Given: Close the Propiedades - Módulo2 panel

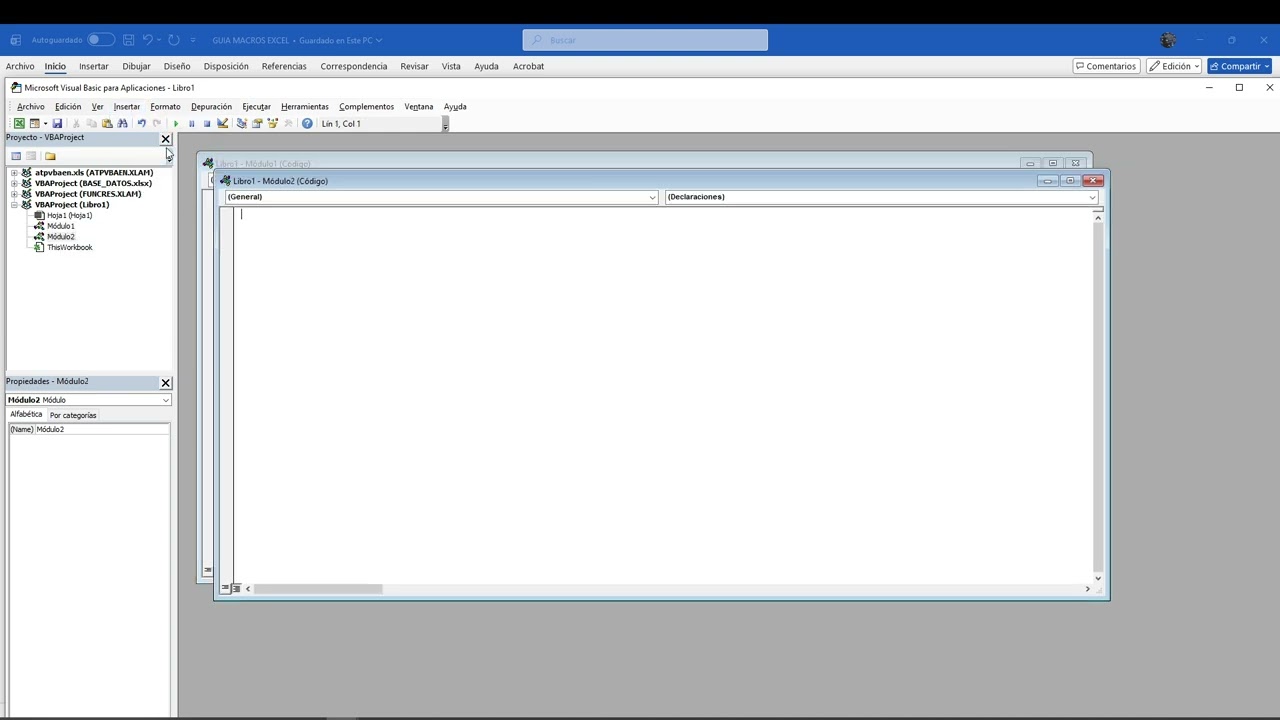Looking at the screenshot, I should (166, 383).
